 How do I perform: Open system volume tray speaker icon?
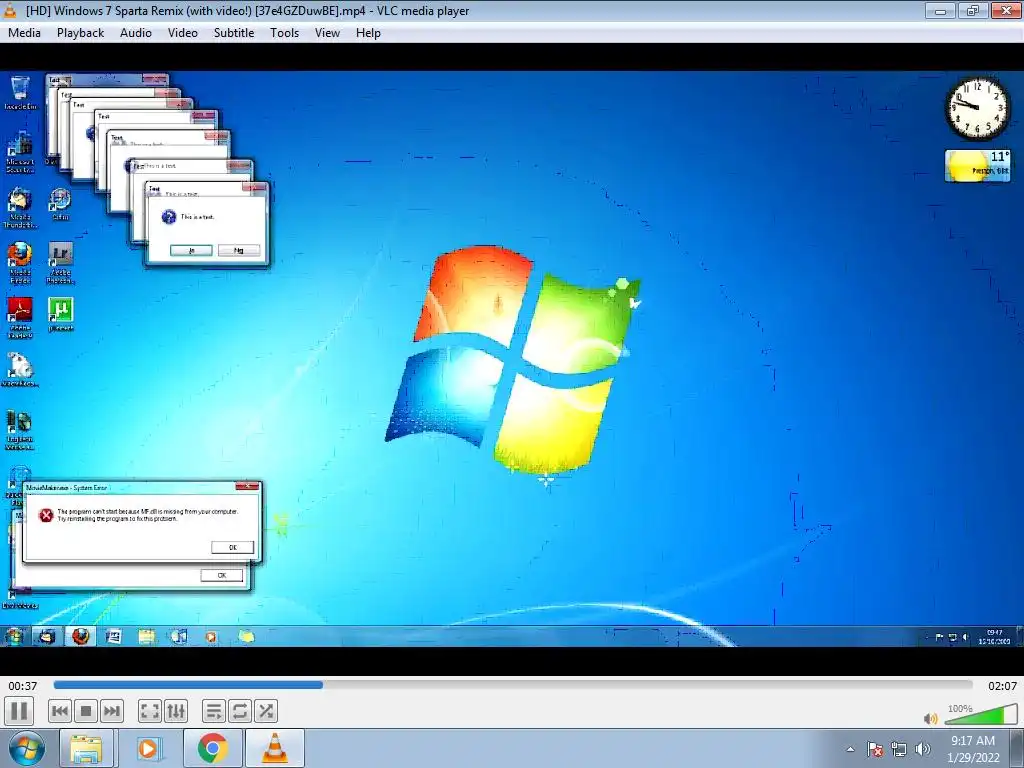tap(923, 749)
